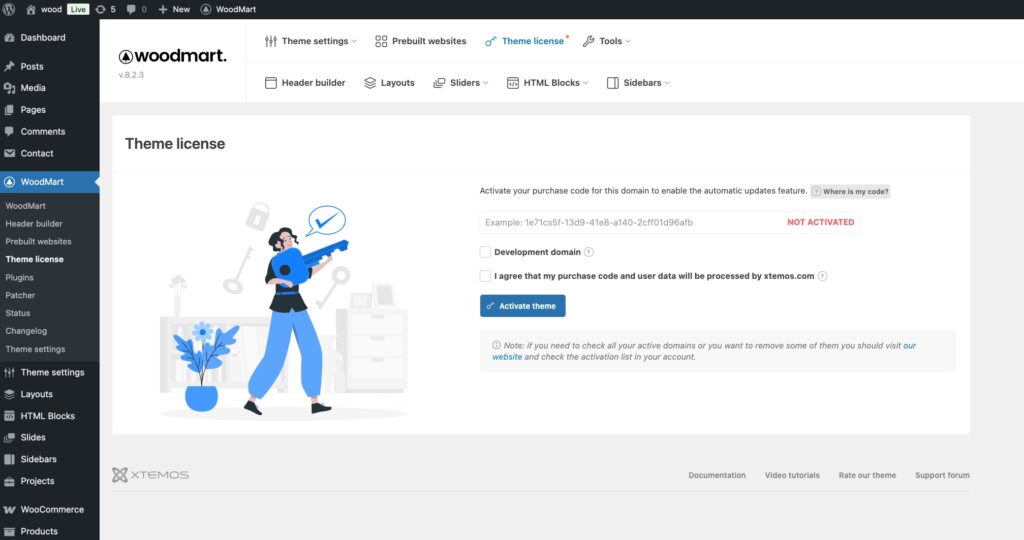Viewport: 1024px width, 540px height.
Task: Click the purchase code input field
Action: click(670, 222)
